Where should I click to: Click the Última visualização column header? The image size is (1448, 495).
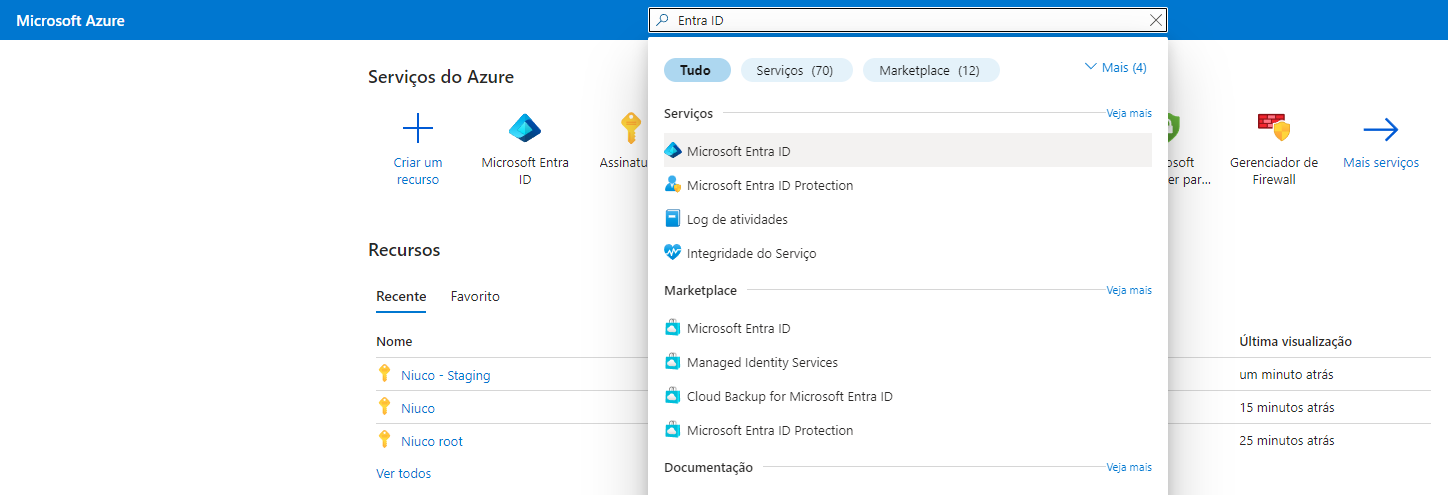click(1296, 342)
